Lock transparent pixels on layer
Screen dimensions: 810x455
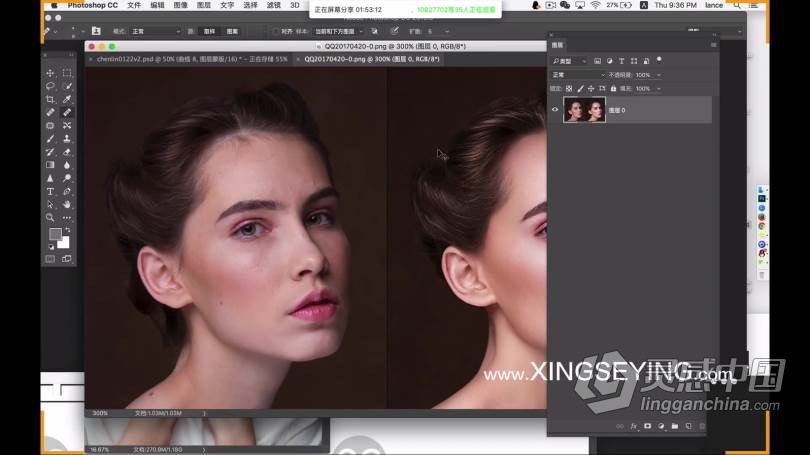[569, 89]
